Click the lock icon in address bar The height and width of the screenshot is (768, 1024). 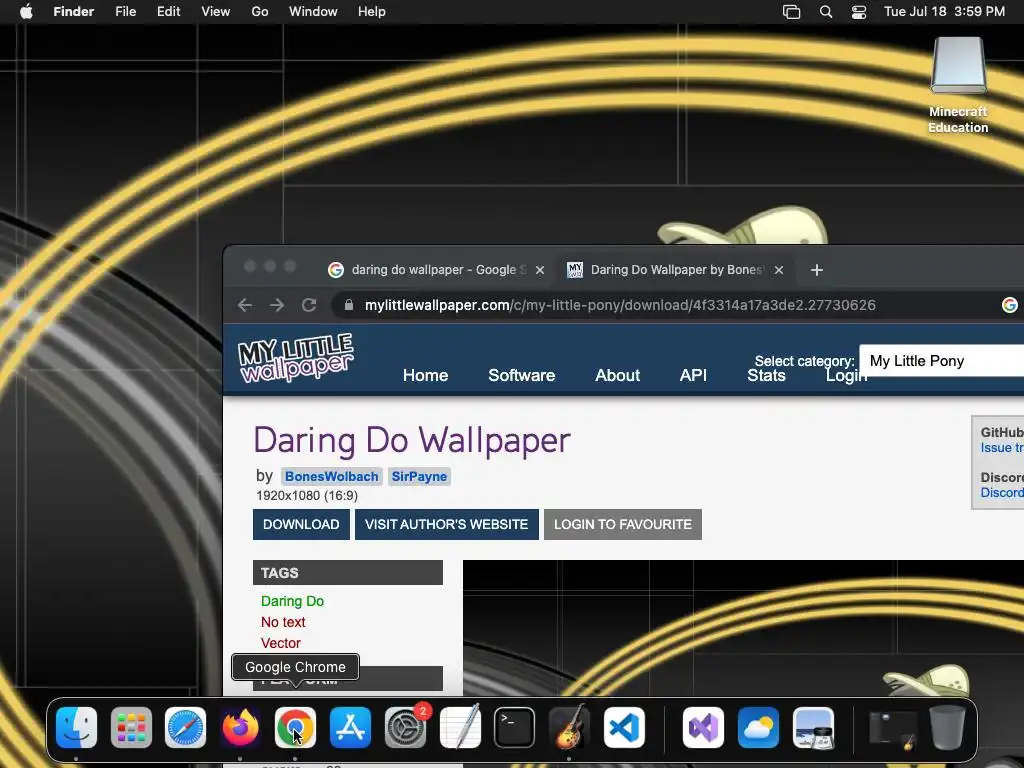[349, 305]
